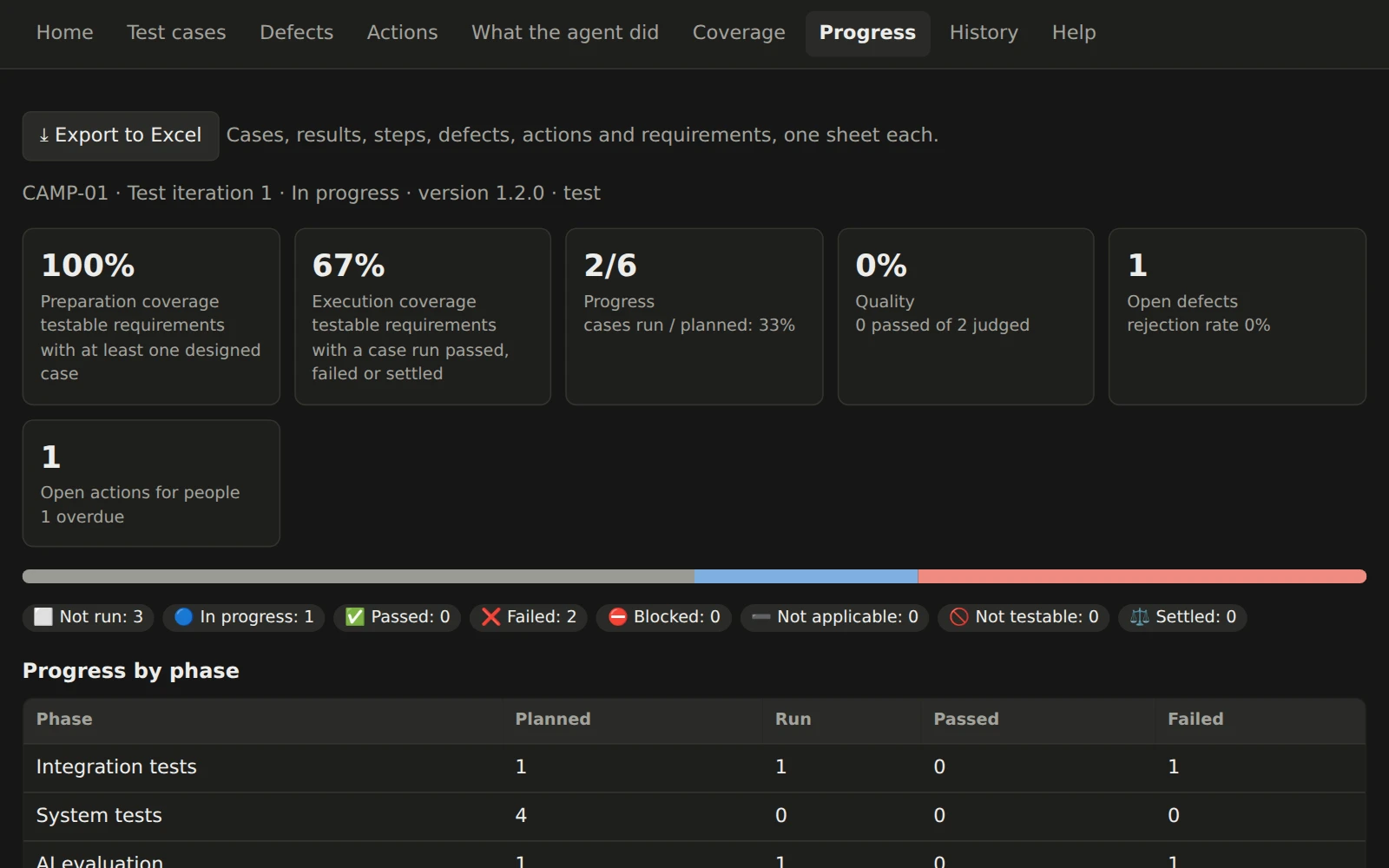Click the green checkmark Passed icon

pyautogui.click(x=354, y=617)
